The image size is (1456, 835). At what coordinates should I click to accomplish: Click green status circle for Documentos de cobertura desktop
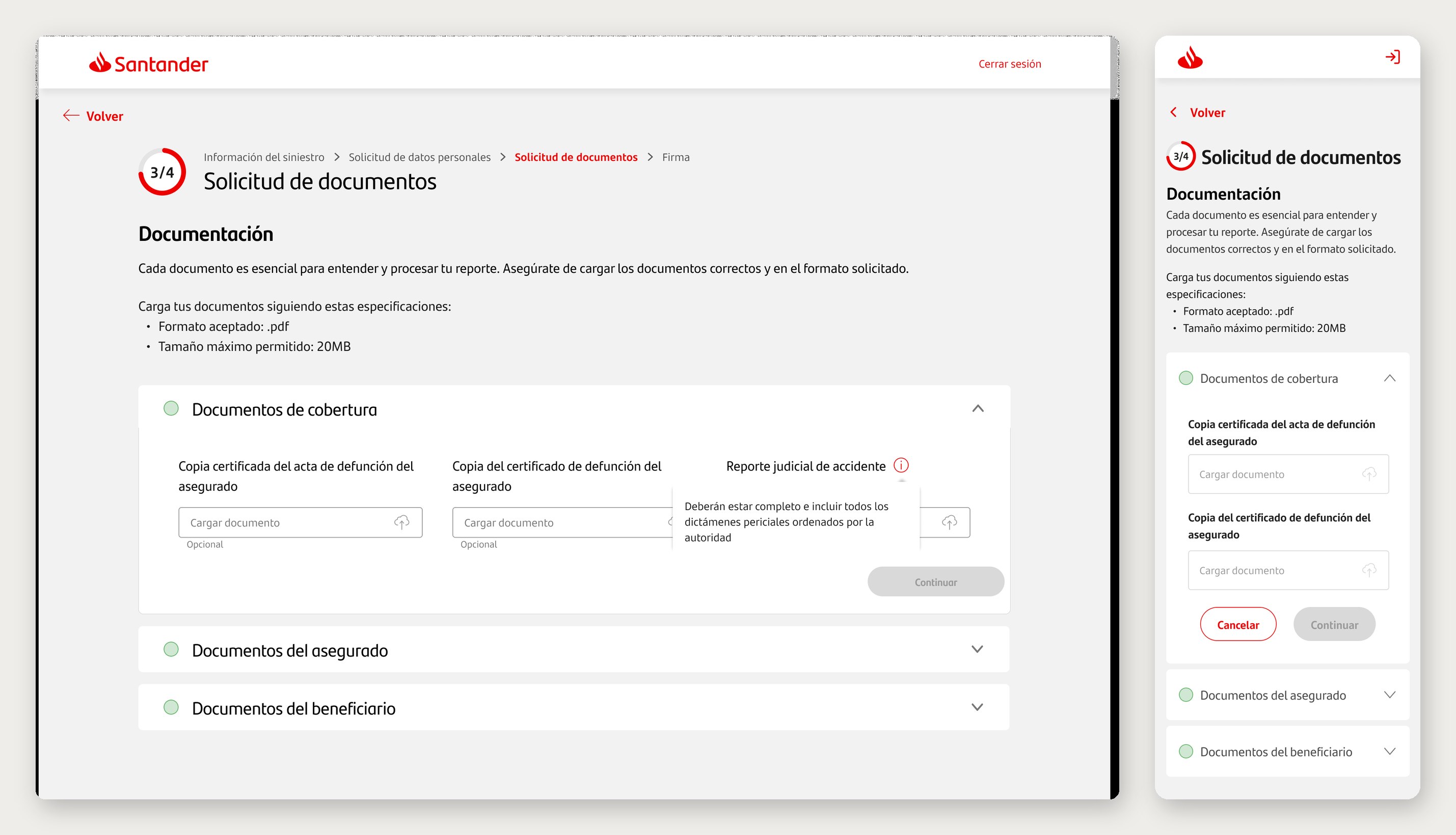(x=171, y=408)
